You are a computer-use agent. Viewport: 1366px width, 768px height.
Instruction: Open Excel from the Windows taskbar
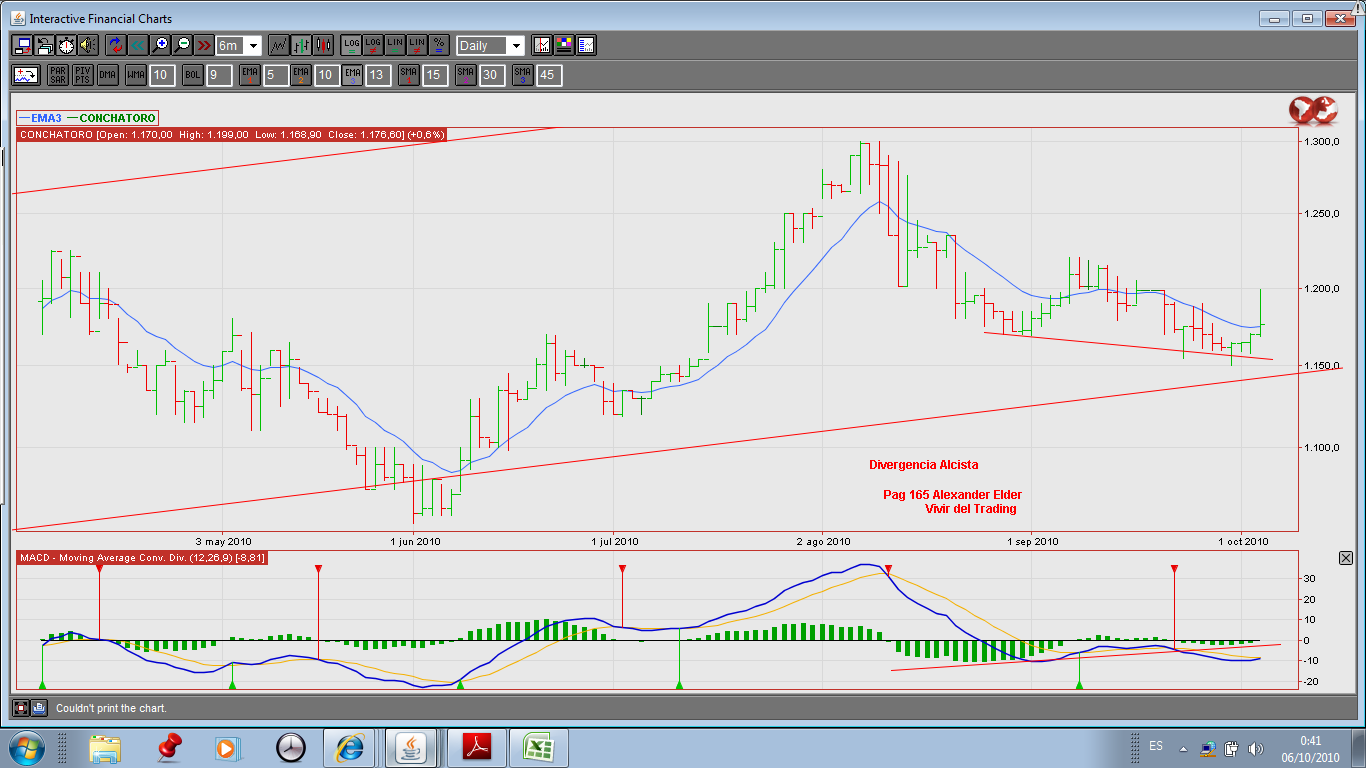tap(539, 747)
